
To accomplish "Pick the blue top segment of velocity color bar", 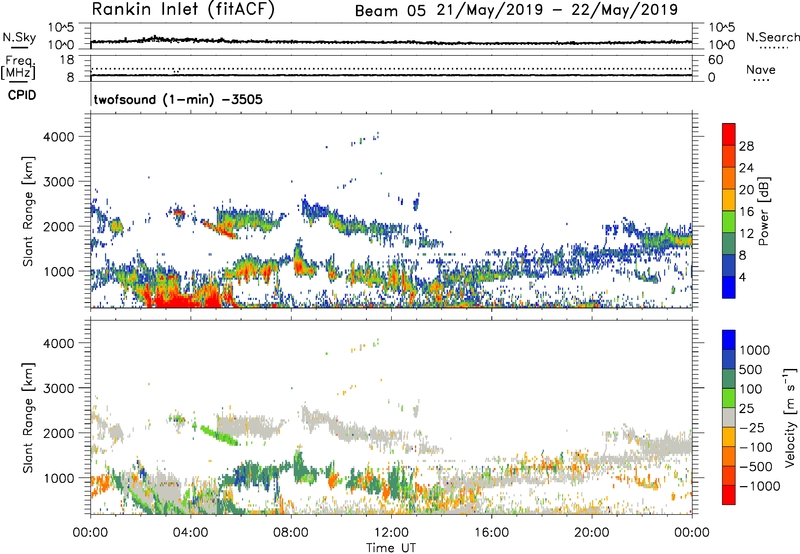I will tap(729, 340).
